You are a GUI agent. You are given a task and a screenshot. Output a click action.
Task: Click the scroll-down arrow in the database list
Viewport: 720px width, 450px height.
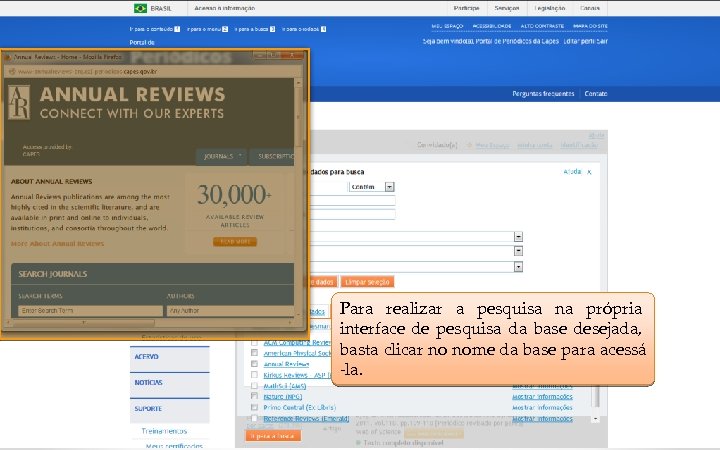(596, 418)
